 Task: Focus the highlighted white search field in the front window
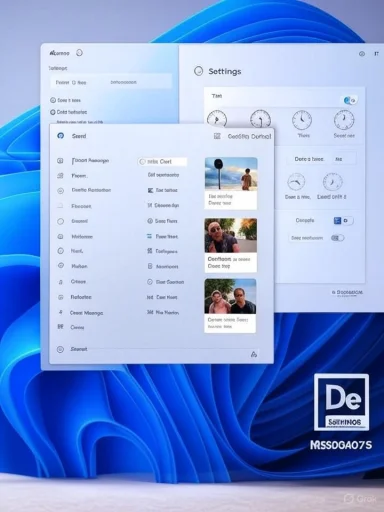[162, 161]
